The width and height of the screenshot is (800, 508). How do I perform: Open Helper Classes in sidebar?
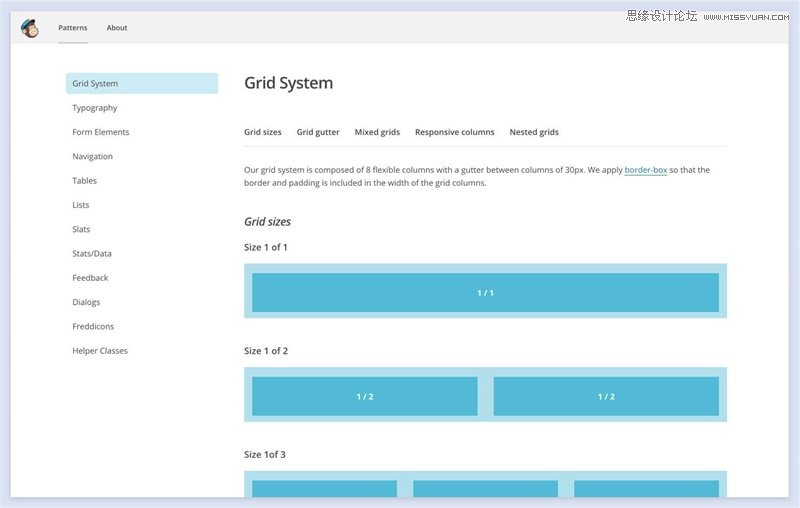coord(100,351)
